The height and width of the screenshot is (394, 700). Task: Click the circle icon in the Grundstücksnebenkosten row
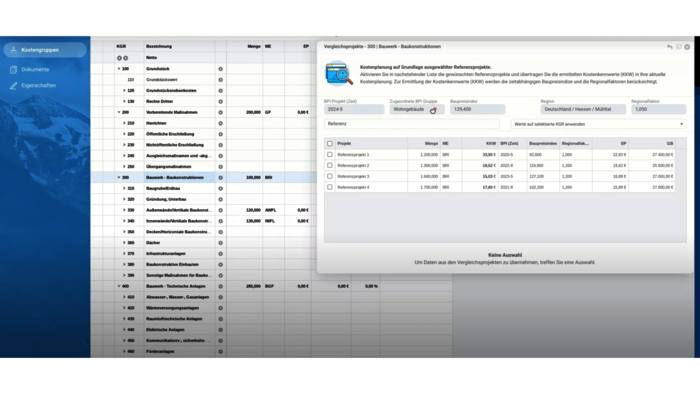point(221,91)
